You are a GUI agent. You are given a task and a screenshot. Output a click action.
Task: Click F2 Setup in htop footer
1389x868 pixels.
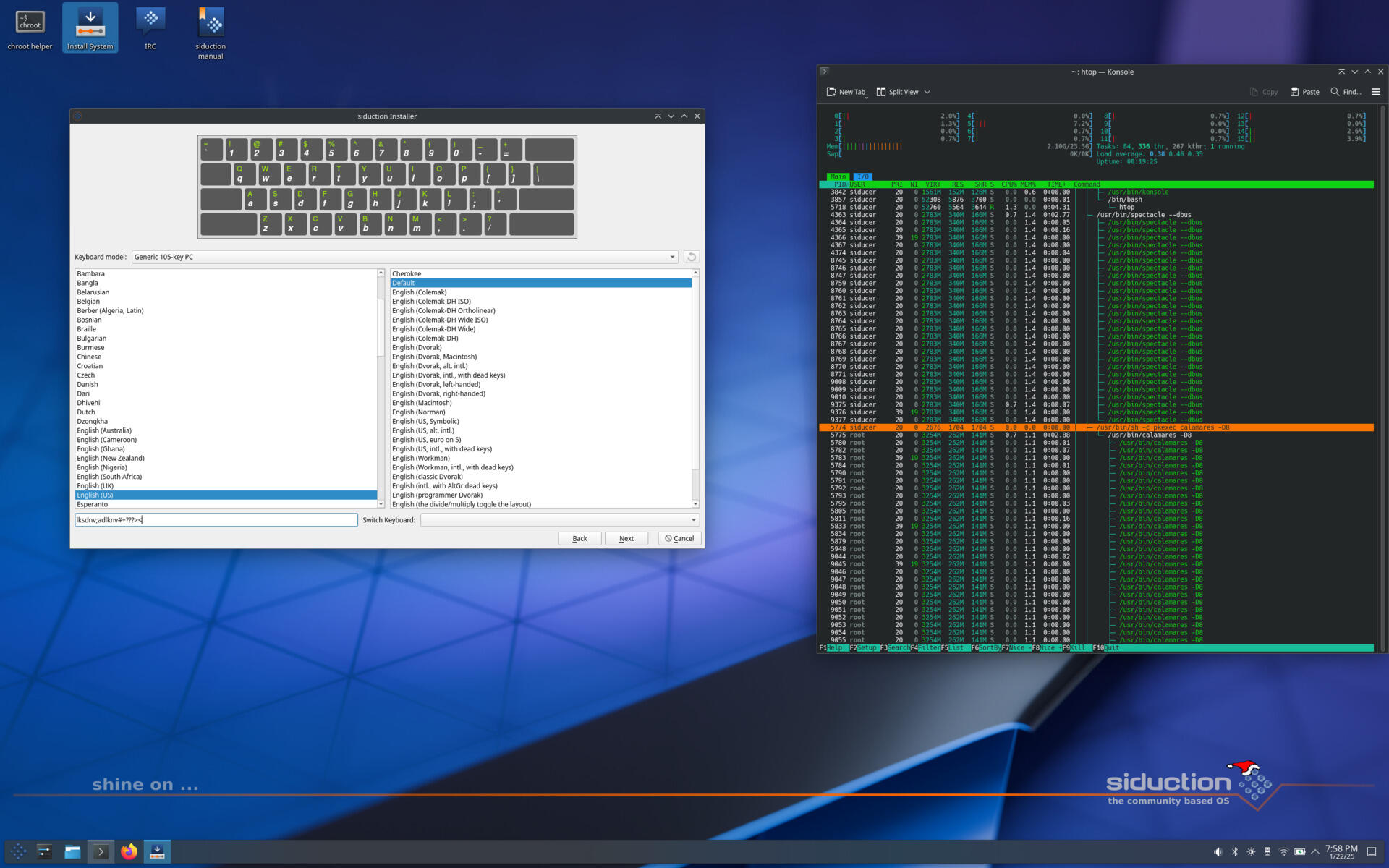pyautogui.click(x=863, y=648)
